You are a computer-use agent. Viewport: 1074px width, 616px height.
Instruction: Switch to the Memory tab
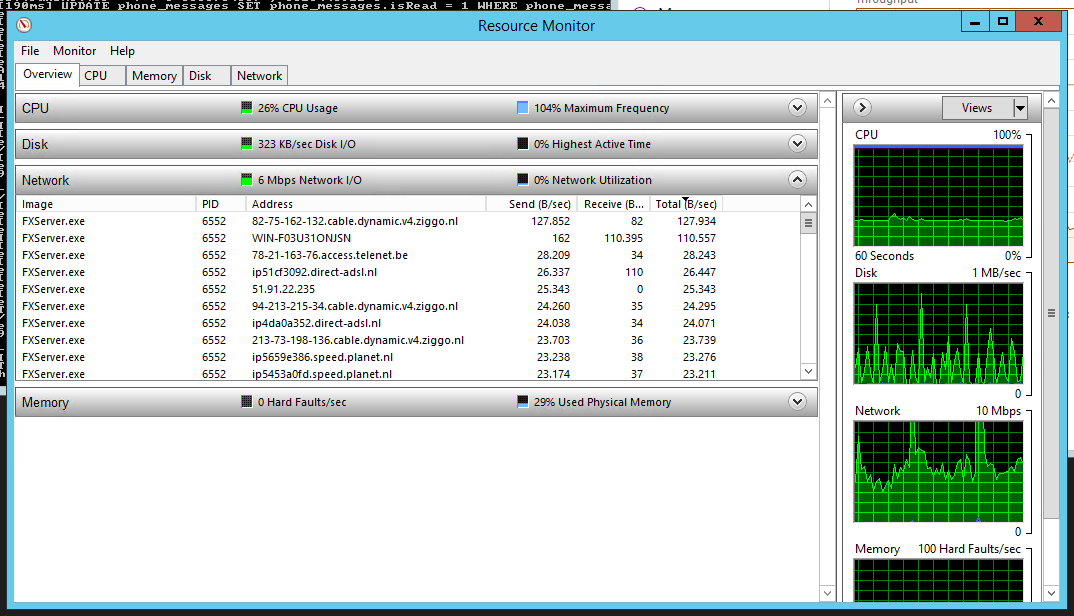154,76
